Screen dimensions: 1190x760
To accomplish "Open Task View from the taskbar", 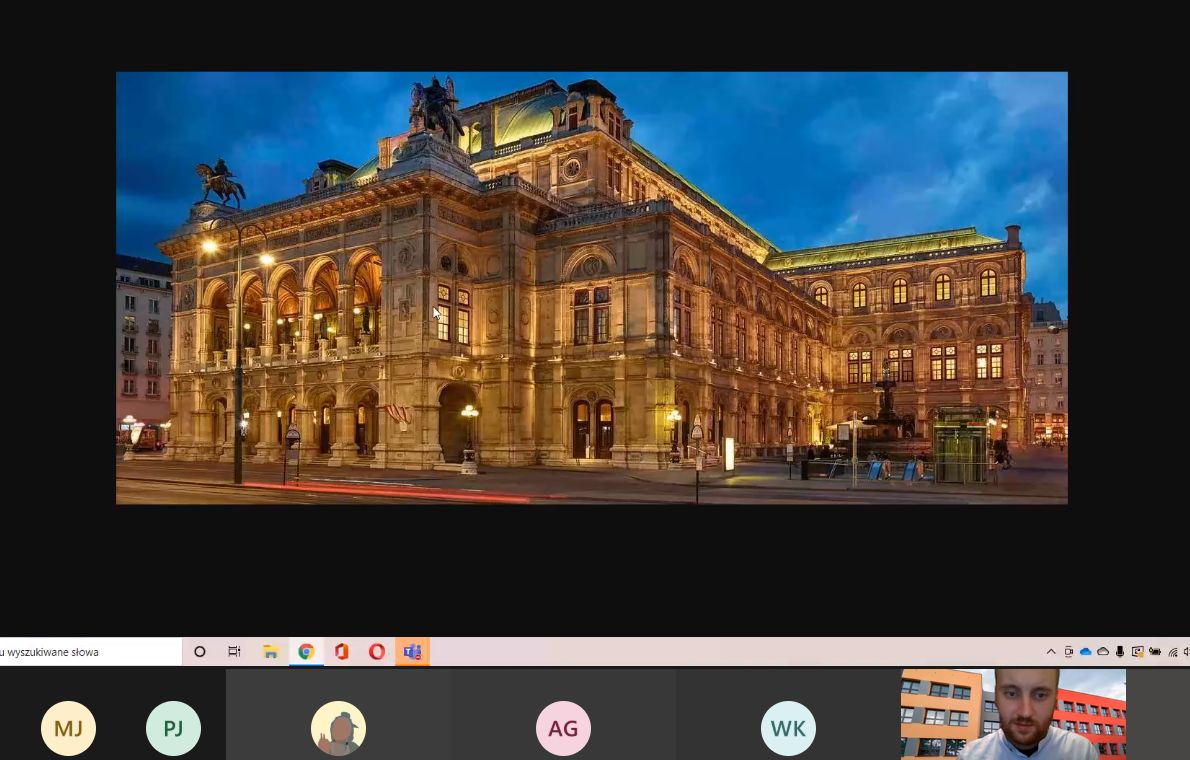I will [x=234, y=652].
